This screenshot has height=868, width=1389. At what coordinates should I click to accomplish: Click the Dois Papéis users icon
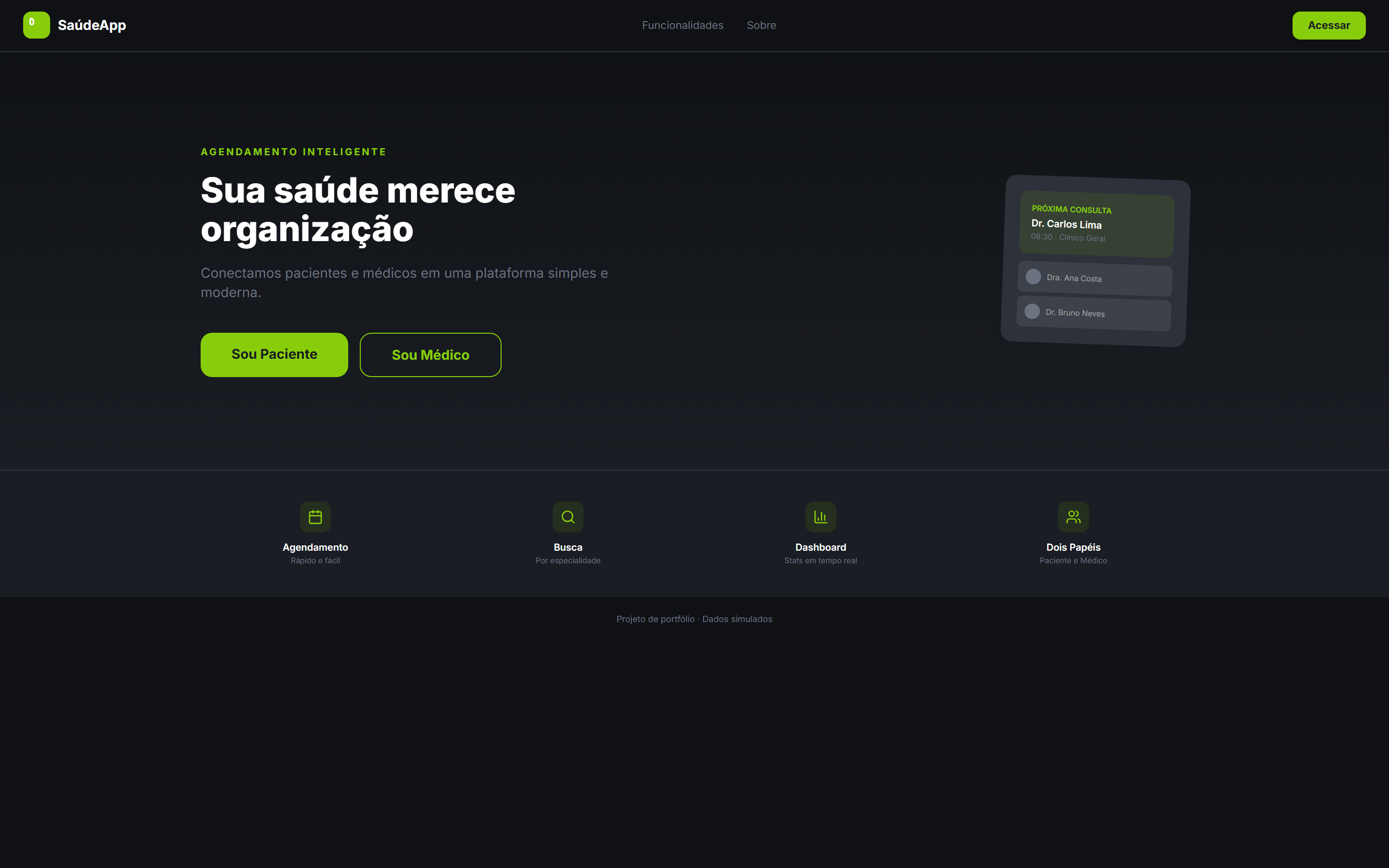coord(1073,516)
